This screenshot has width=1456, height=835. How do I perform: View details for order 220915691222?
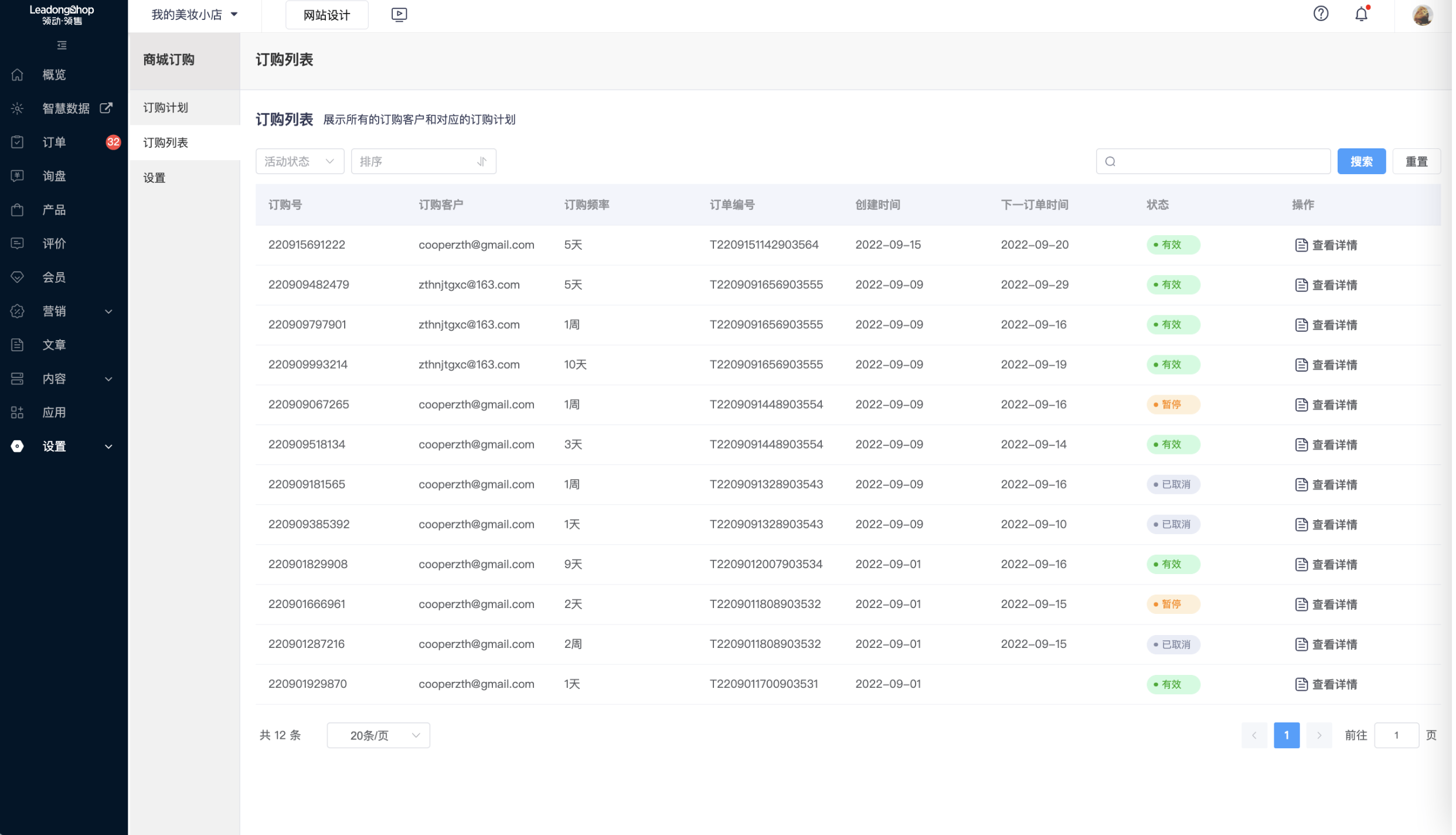(1329, 245)
